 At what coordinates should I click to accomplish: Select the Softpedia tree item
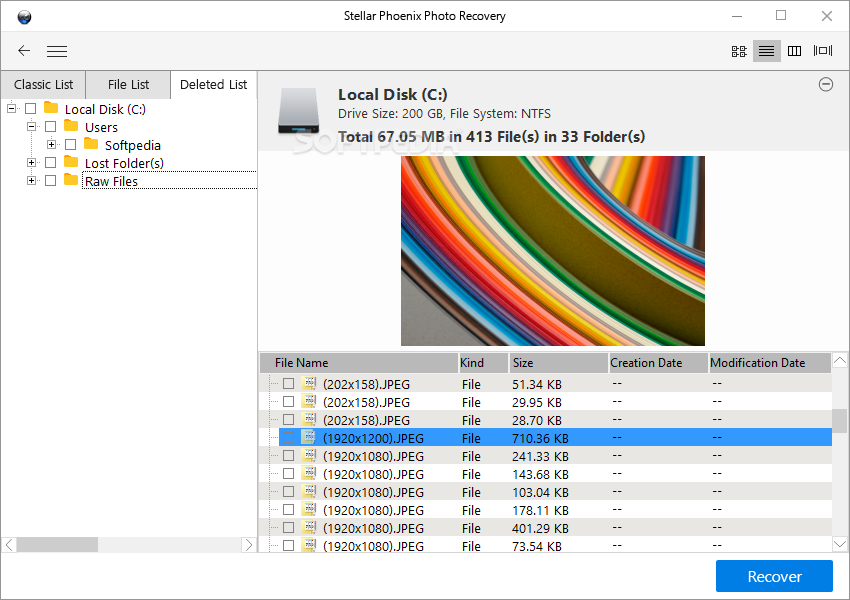coord(133,145)
